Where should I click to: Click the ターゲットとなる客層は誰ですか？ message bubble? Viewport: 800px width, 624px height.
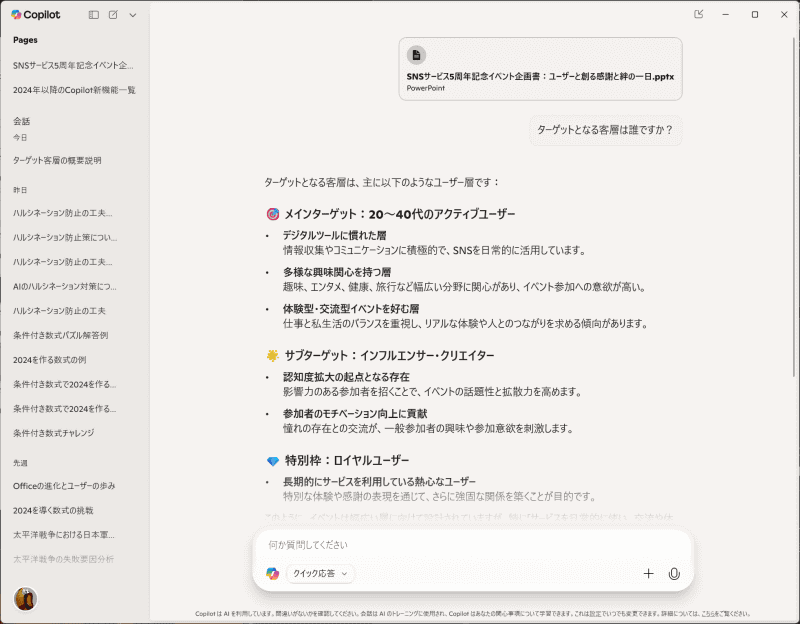point(603,131)
